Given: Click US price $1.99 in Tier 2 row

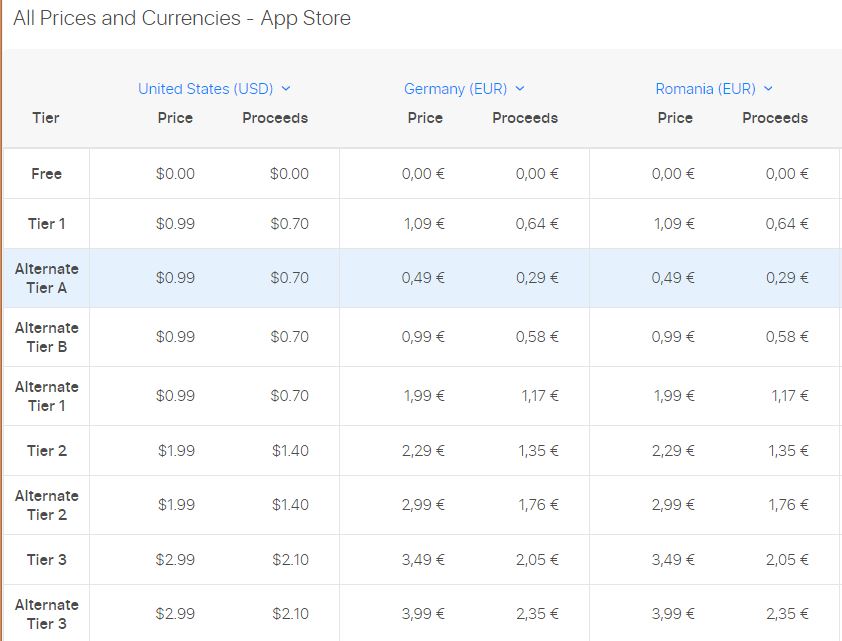Looking at the screenshot, I should 176,451.
